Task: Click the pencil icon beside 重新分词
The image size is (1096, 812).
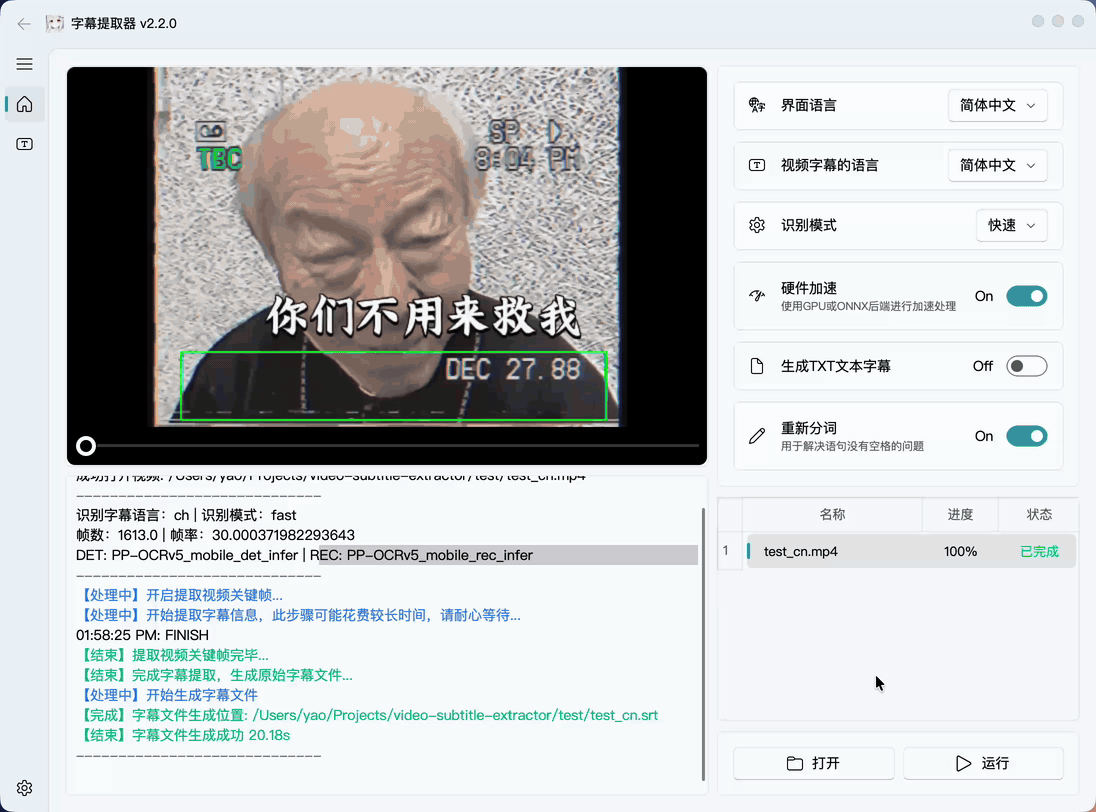Action: click(757, 436)
